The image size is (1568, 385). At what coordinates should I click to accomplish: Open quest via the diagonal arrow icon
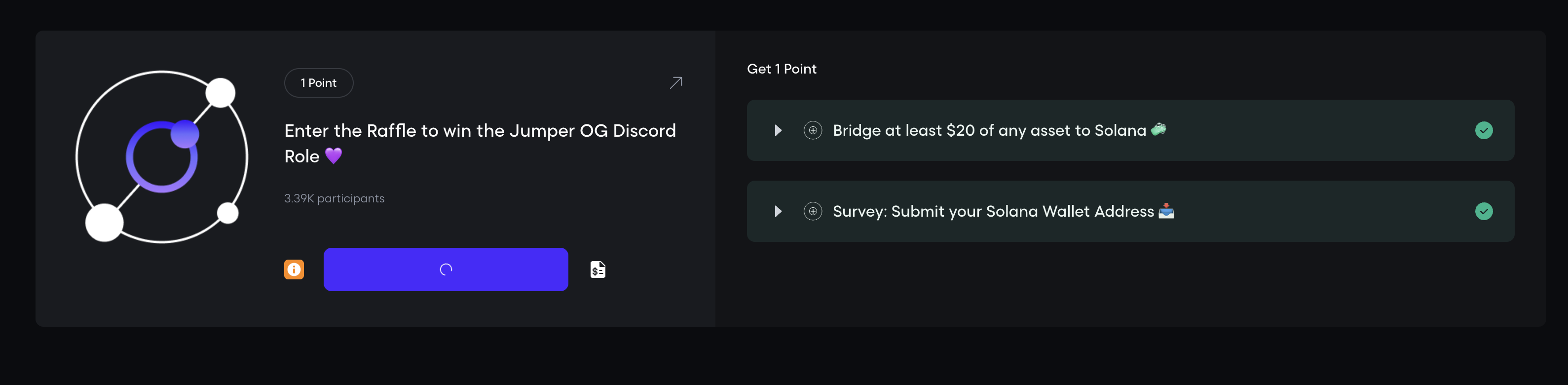[x=675, y=83]
